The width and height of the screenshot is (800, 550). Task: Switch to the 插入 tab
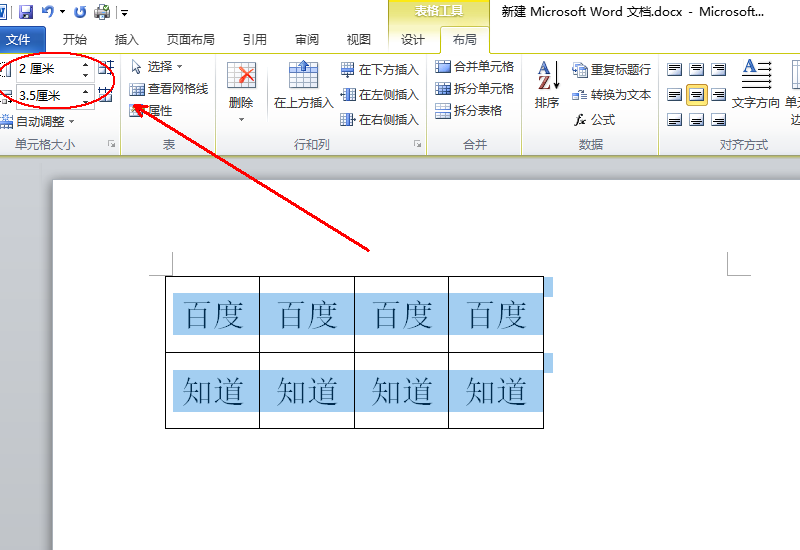(127, 39)
